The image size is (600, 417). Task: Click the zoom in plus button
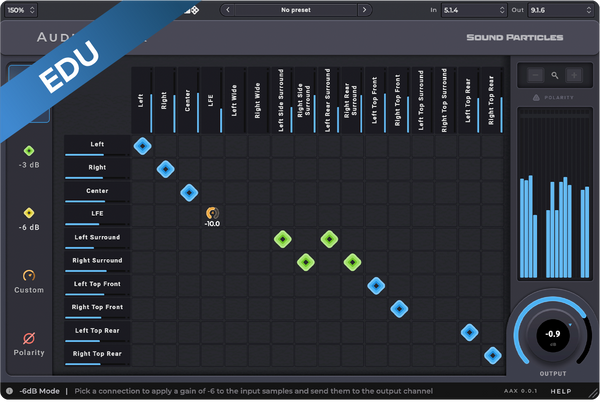(x=574, y=75)
